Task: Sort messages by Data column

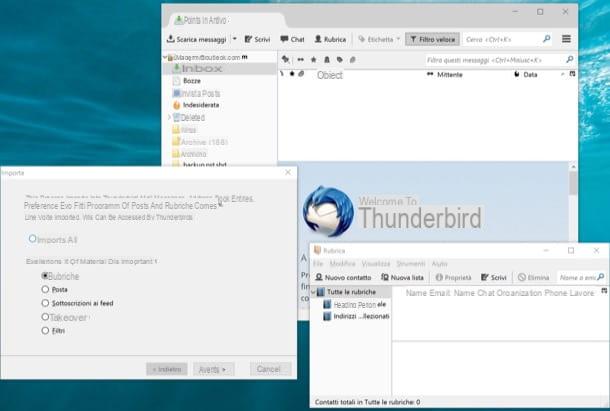Action: pos(530,74)
